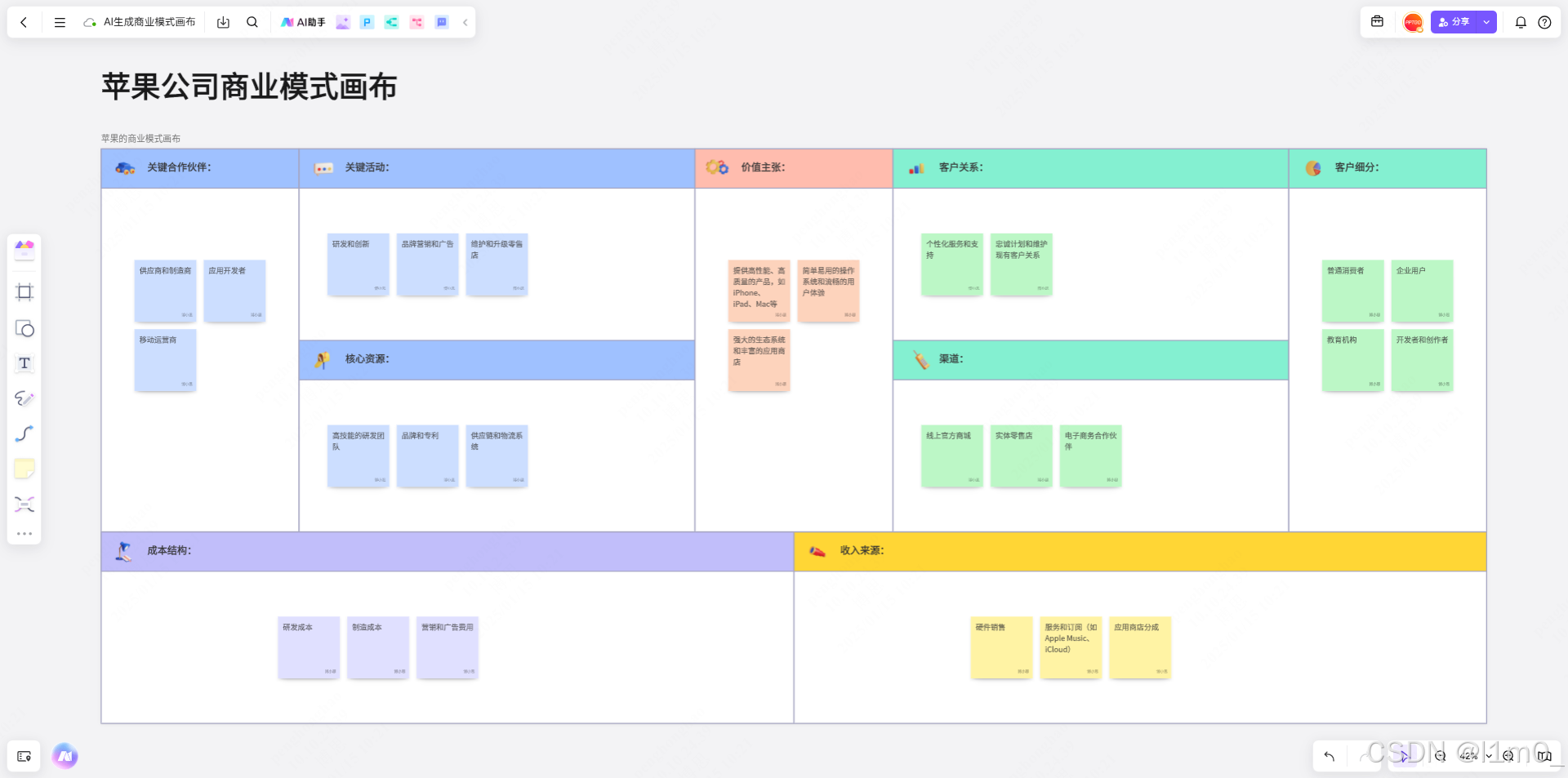Select the 制造成本 sticky note

coord(378,647)
